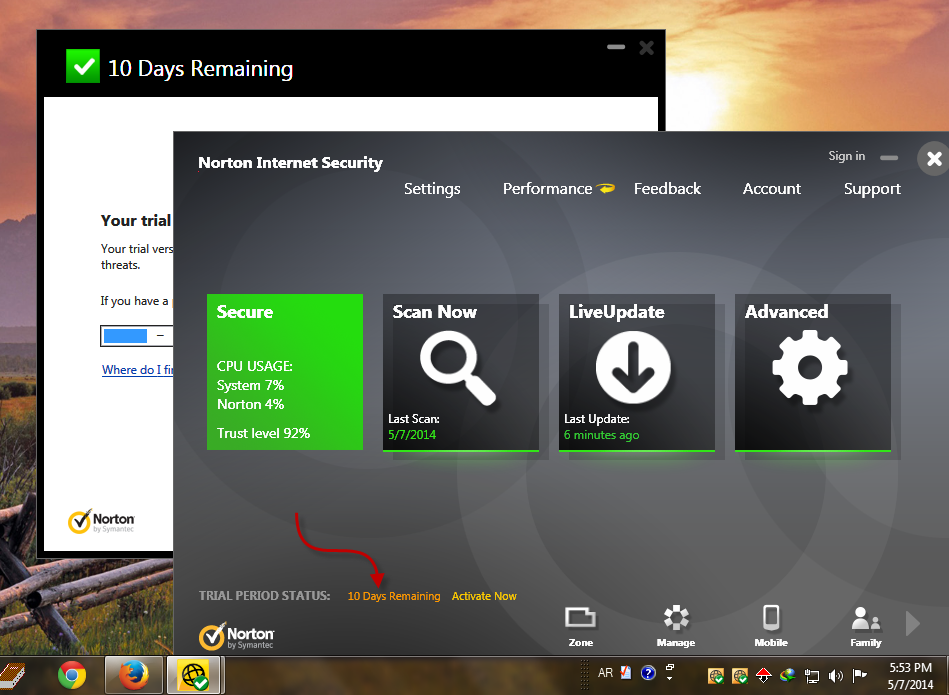Viewport: 949px width, 695px height.
Task: Click the Norton logo in the trial window
Action: (101, 521)
